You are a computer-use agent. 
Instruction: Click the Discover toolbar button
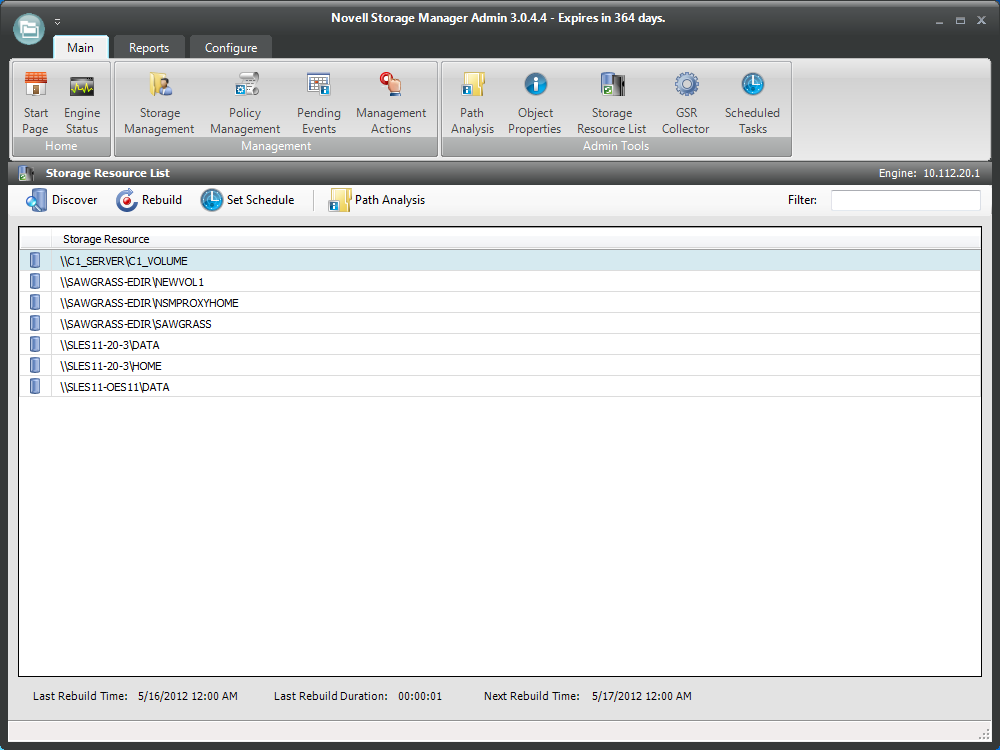click(x=62, y=200)
